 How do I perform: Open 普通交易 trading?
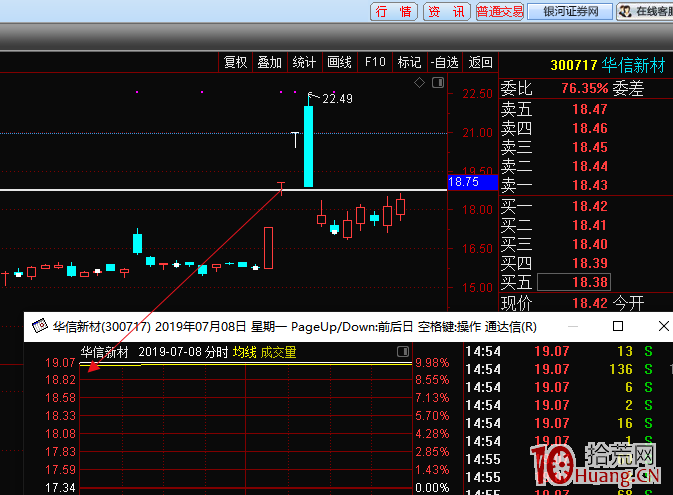500,12
